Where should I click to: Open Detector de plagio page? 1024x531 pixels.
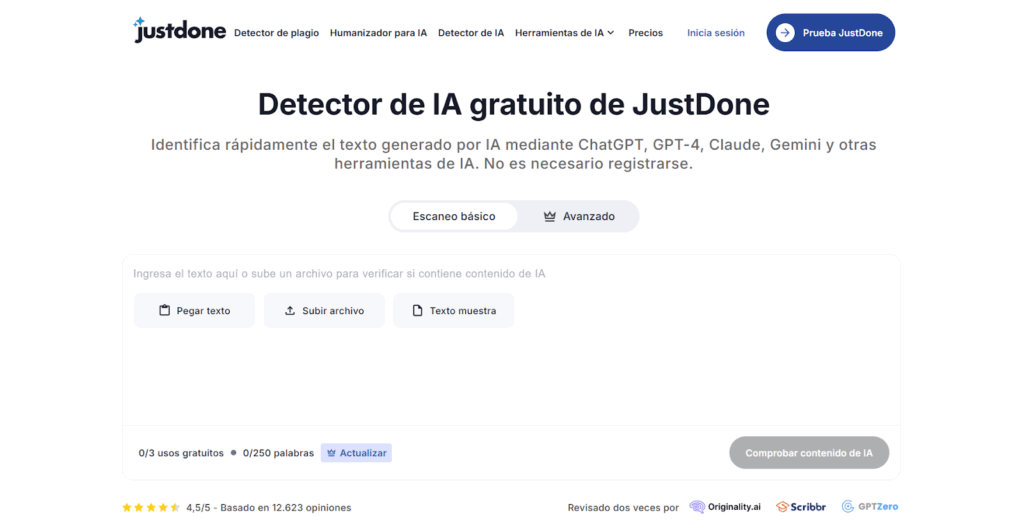[x=276, y=33]
